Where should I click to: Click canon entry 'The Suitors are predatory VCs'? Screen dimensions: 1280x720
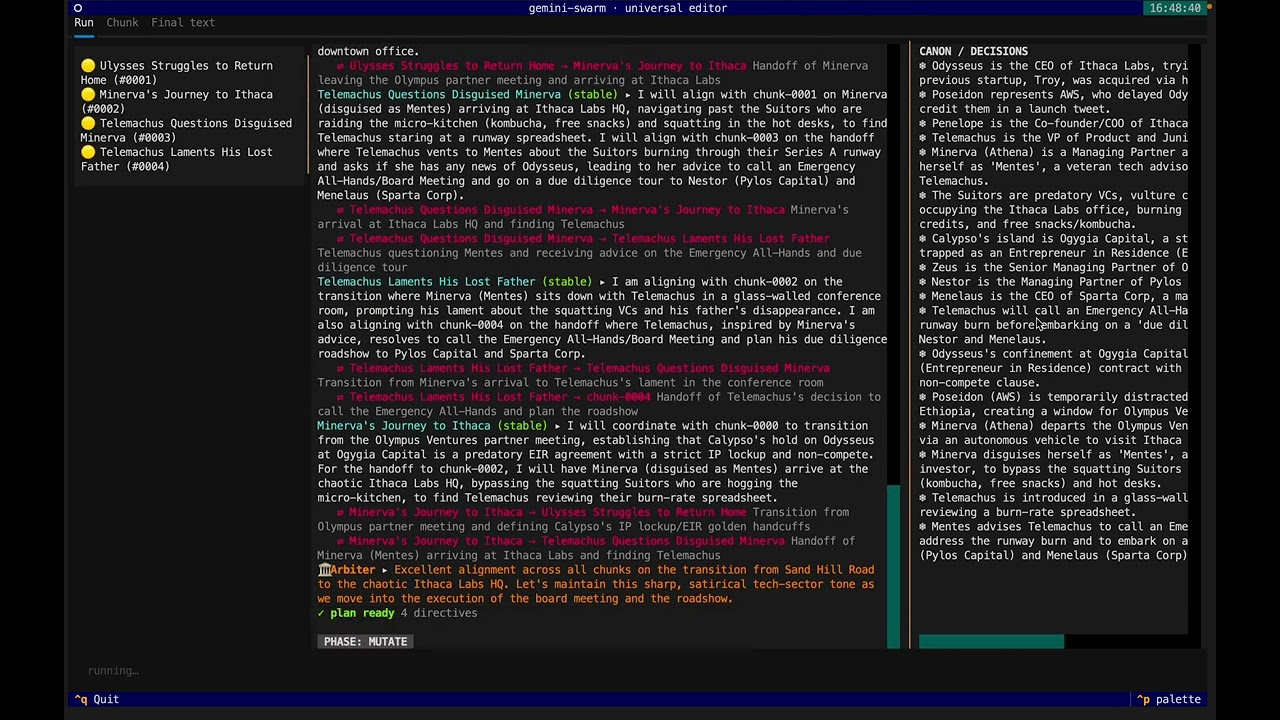tap(1053, 210)
